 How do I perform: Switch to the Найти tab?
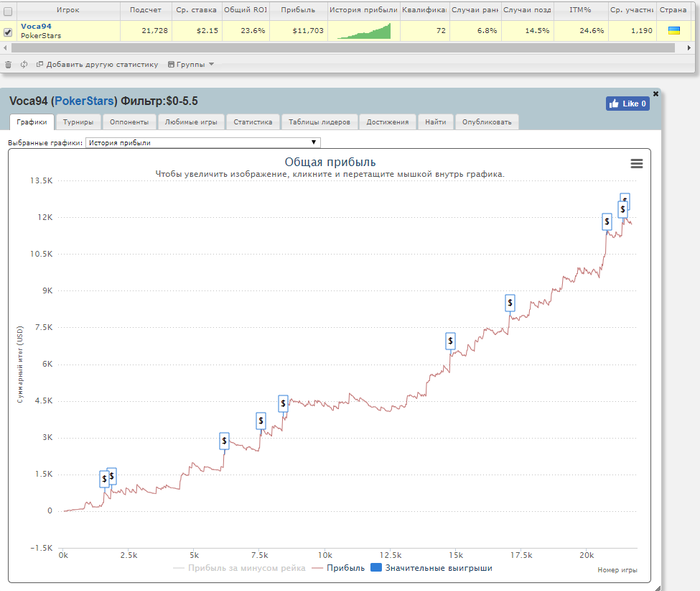435,122
